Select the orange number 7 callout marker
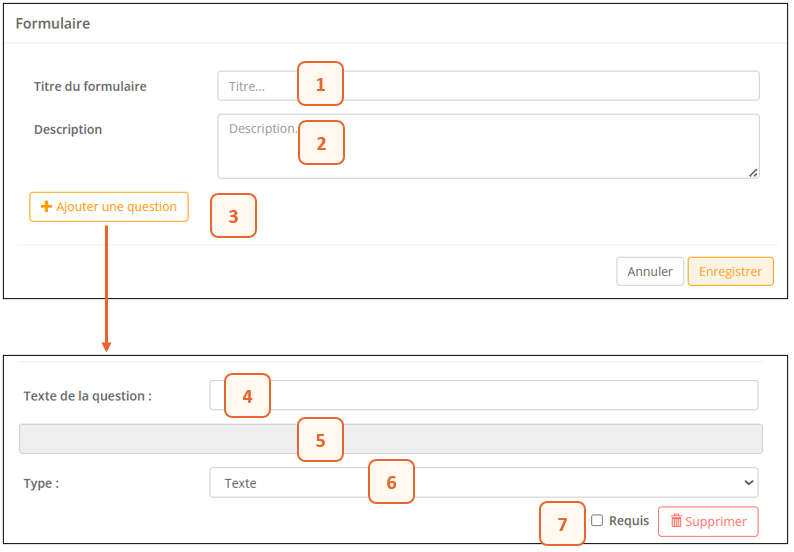This screenshot has height=552, width=794. pyautogui.click(x=562, y=524)
